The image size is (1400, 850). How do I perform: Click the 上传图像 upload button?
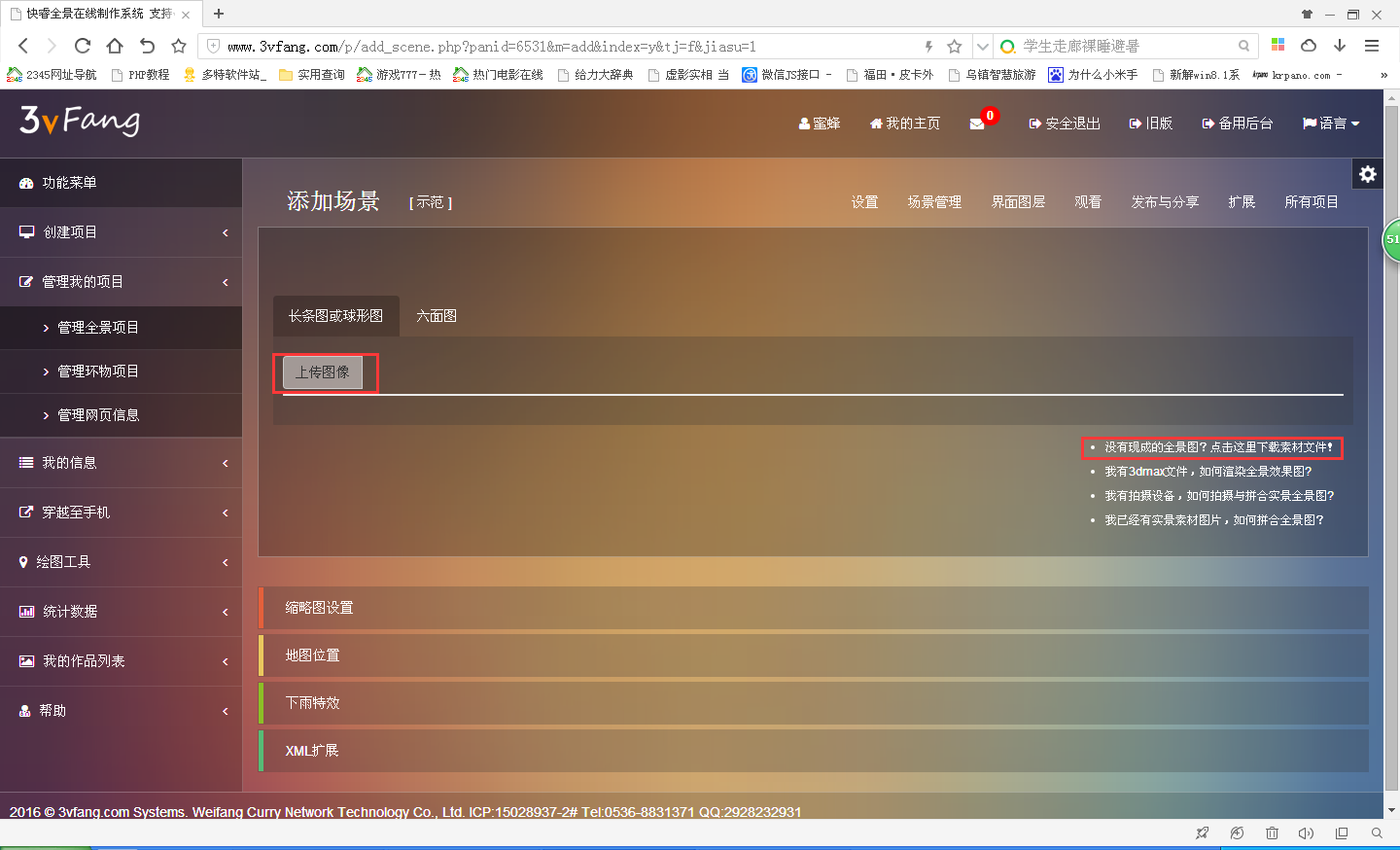coord(323,372)
